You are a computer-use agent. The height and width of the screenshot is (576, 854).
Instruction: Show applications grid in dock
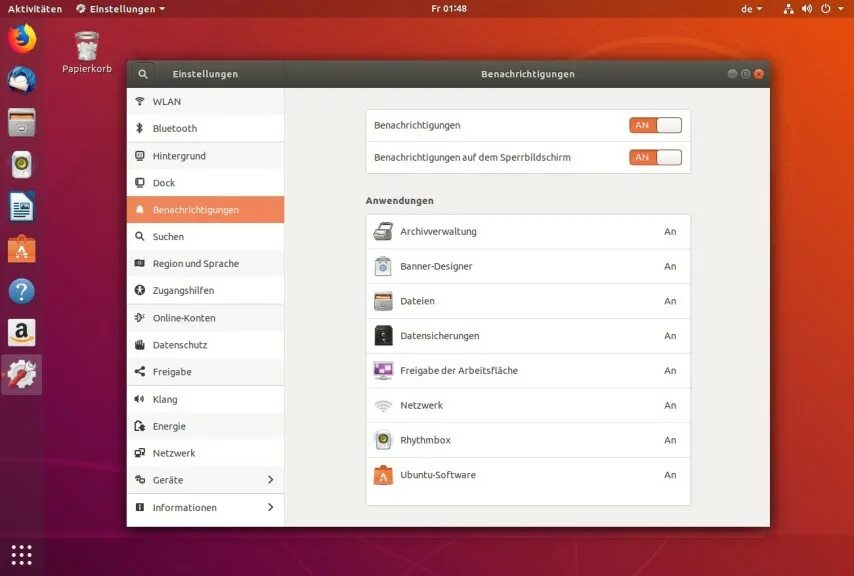point(22,555)
